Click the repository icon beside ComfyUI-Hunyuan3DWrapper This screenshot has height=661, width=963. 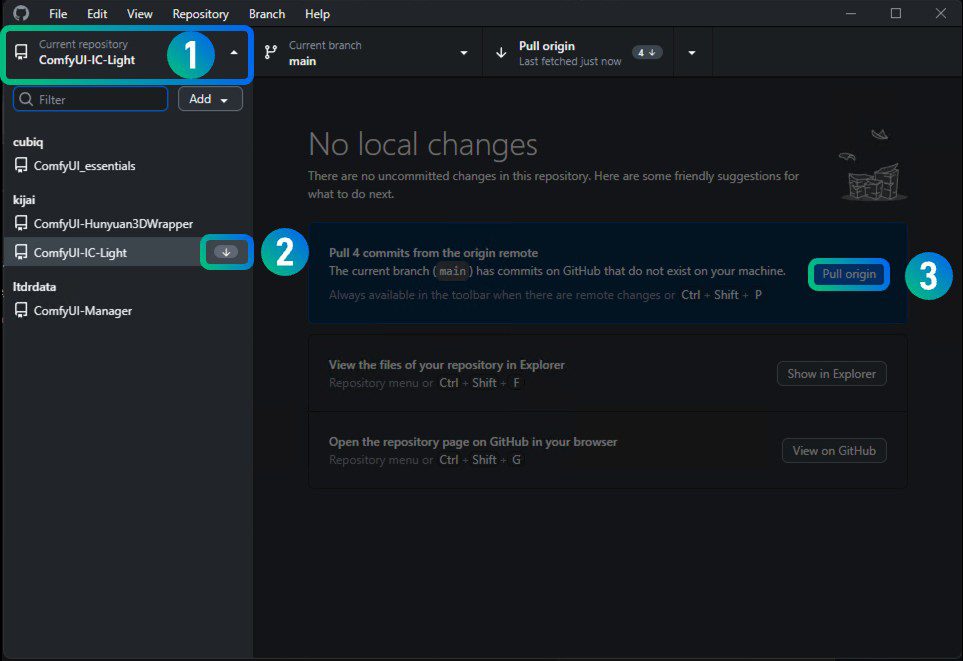[x=21, y=223]
